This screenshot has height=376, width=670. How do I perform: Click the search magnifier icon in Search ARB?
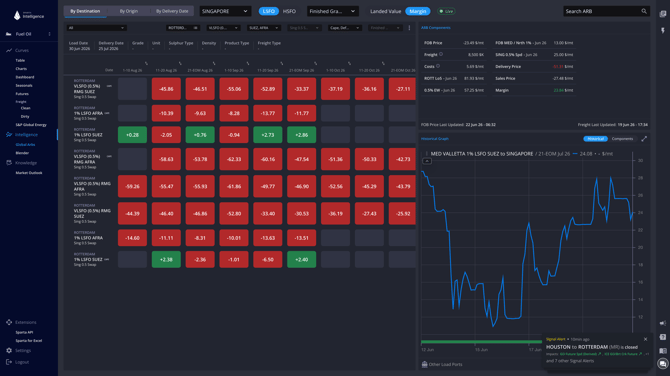pyautogui.click(x=644, y=11)
